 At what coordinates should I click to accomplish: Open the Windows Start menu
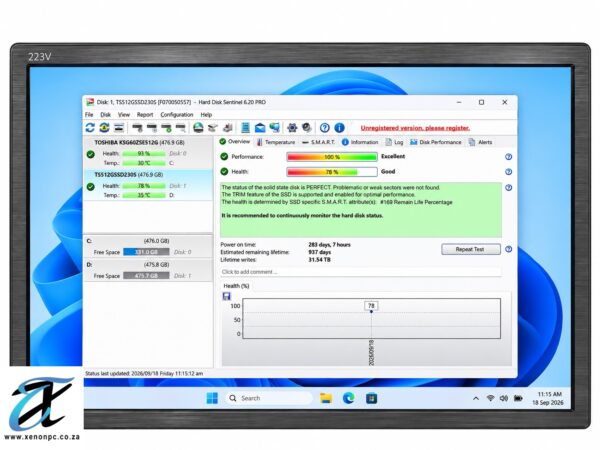212,398
